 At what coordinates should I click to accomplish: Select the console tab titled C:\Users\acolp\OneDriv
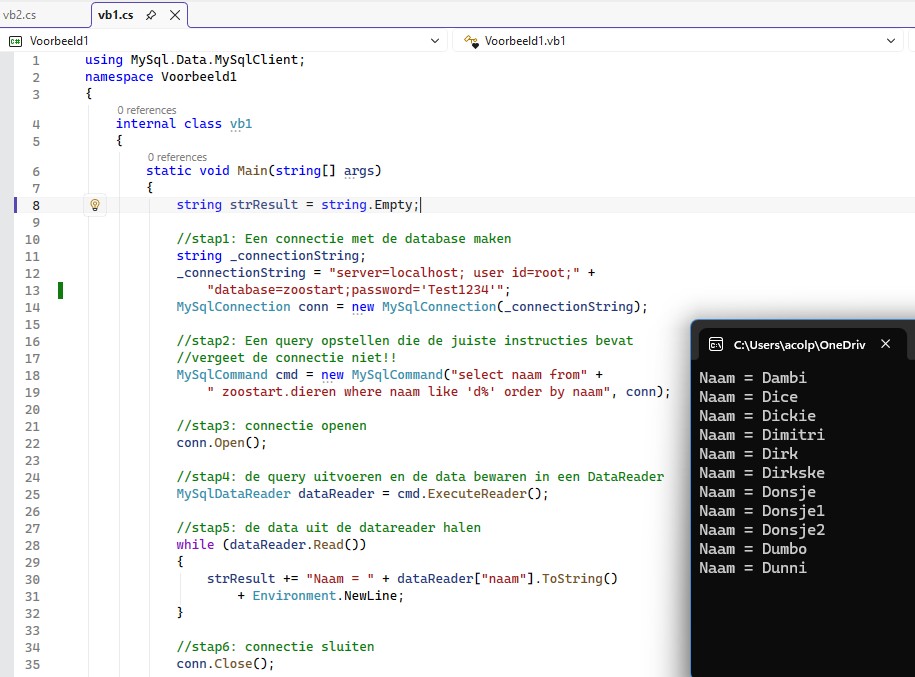799,345
